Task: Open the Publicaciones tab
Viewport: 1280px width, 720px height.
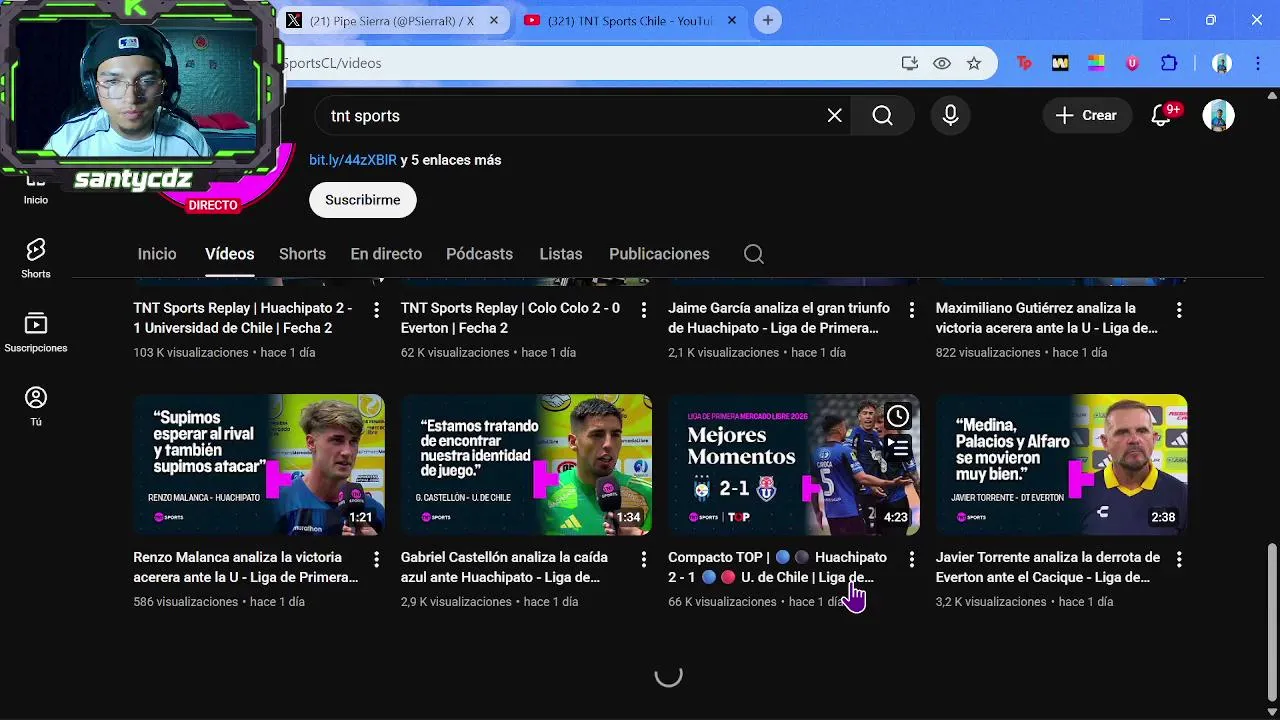Action: click(659, 254)
